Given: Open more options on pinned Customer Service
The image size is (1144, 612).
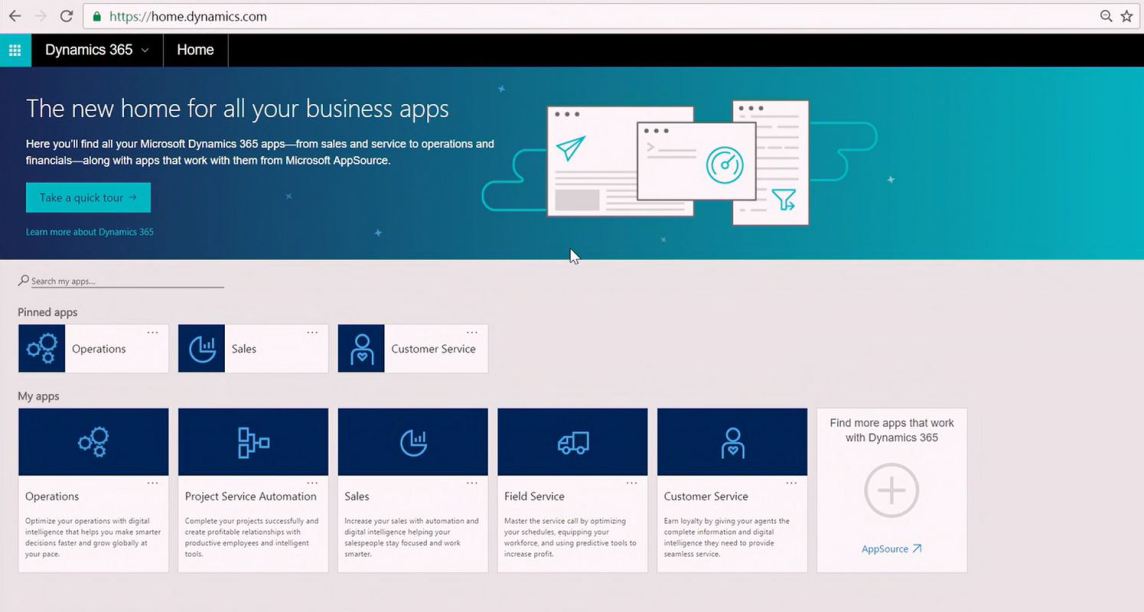Looking at the screenshot, I should coord(472,333).
